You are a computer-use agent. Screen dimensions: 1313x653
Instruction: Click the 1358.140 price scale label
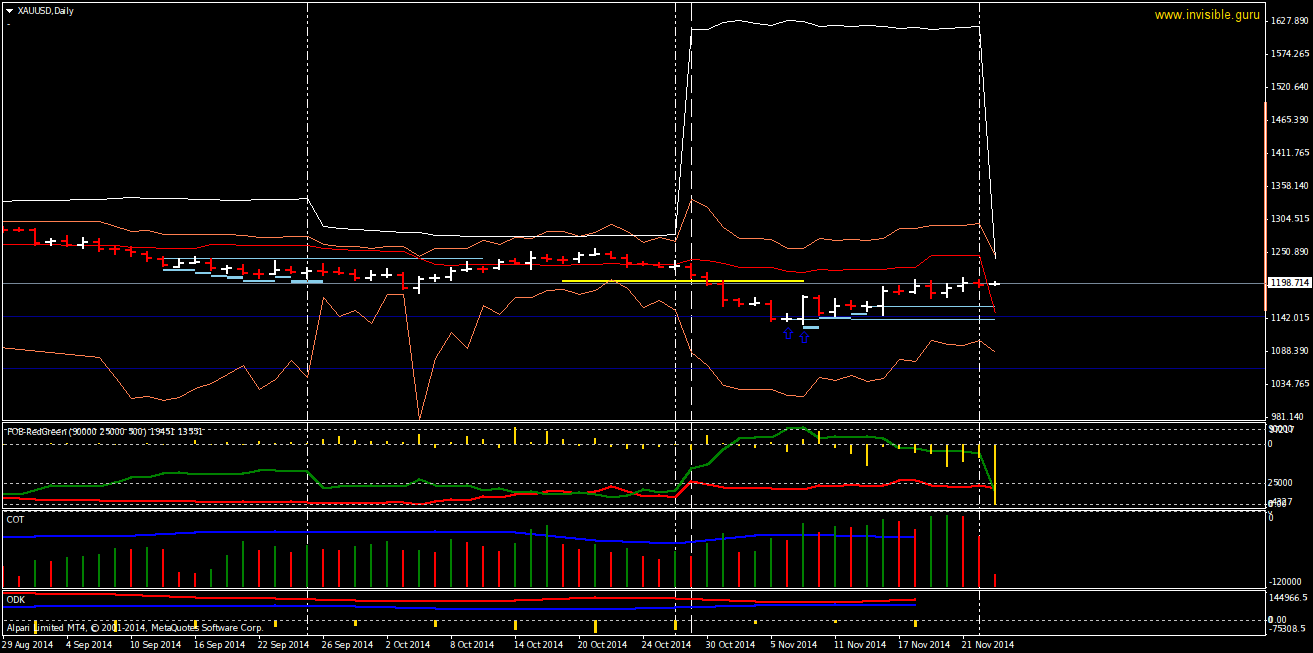(x=1290, y=186)
